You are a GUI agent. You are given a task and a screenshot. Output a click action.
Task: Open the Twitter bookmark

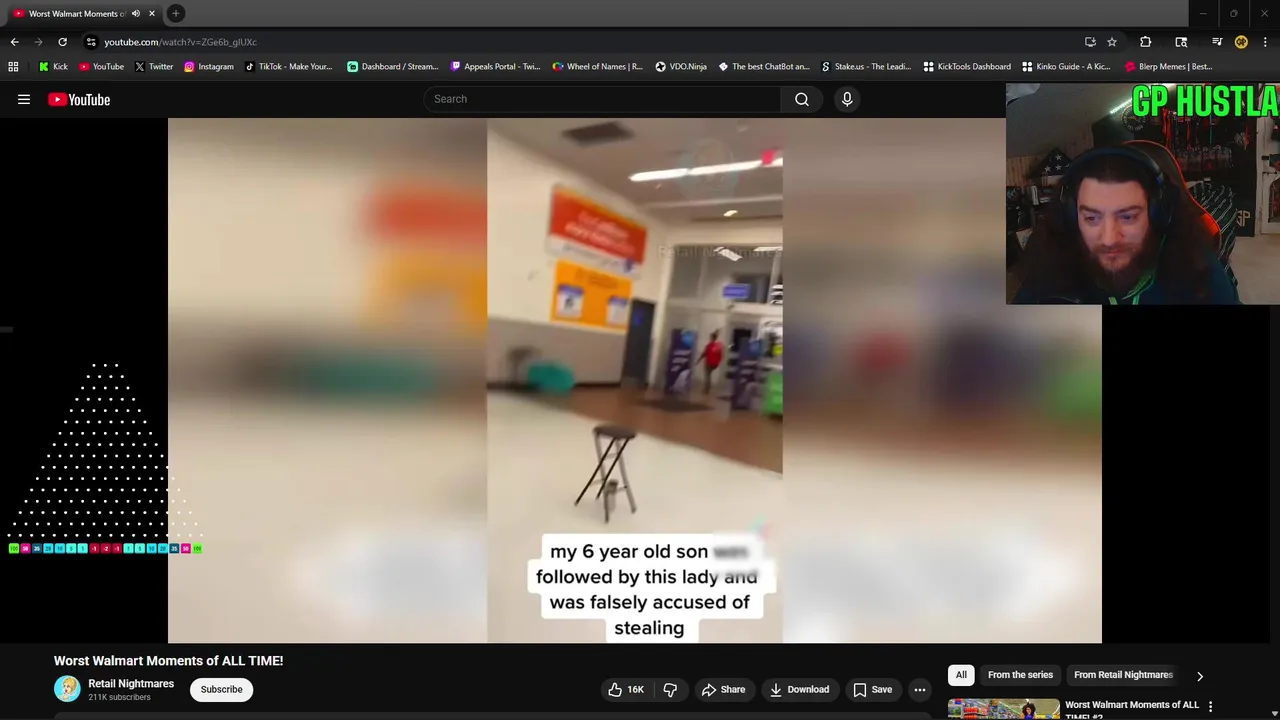[x=153, y=67]
